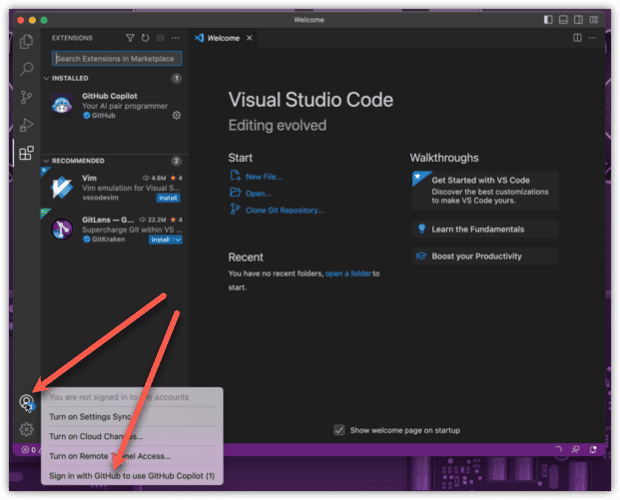Install the Vim extension

tap(168, 198)
